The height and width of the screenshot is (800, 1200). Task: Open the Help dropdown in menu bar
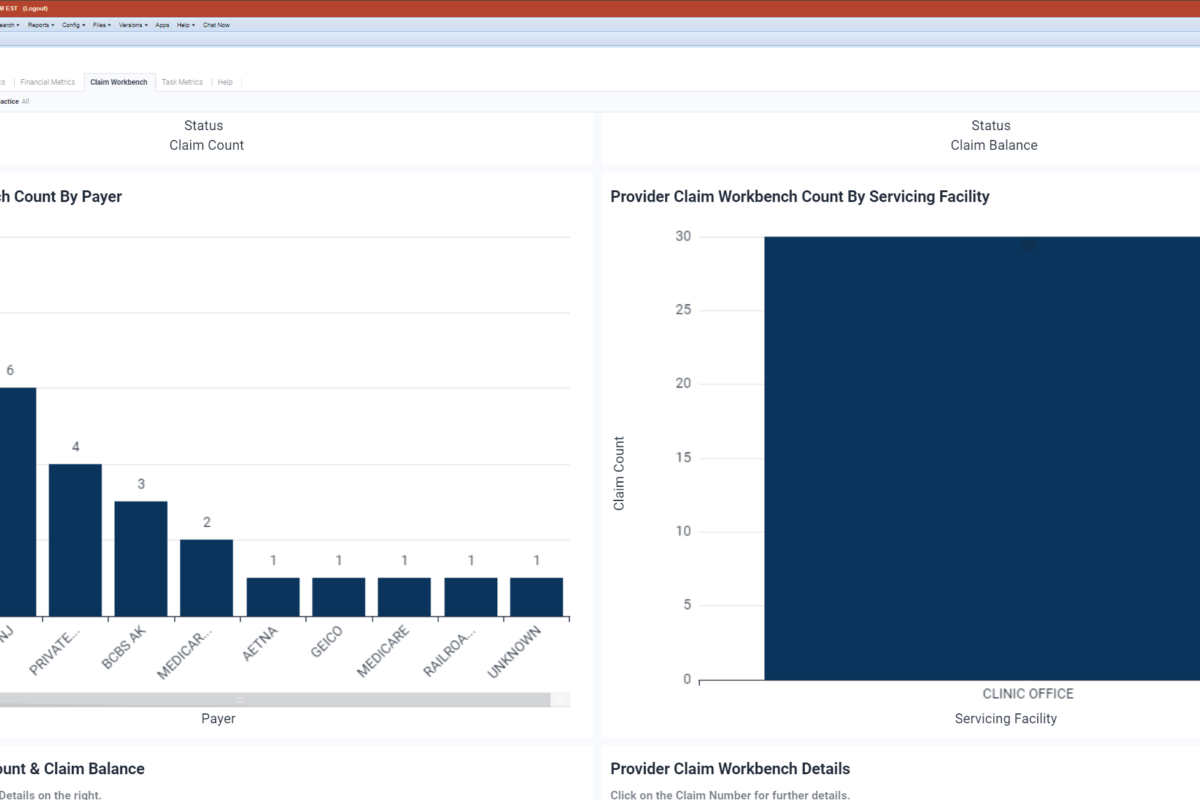pyautogui.click(x=186, y=25)
